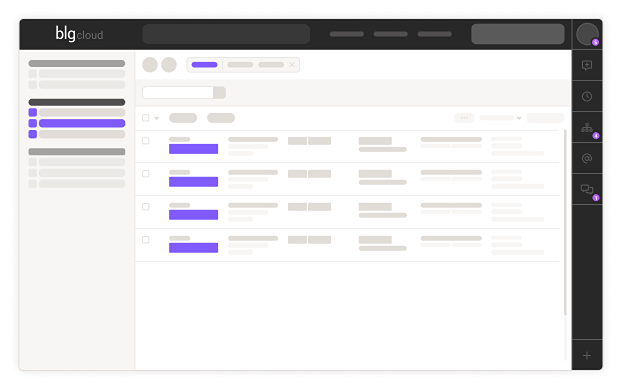Expand the arrow next to select-all checkbox

(156, 118)
